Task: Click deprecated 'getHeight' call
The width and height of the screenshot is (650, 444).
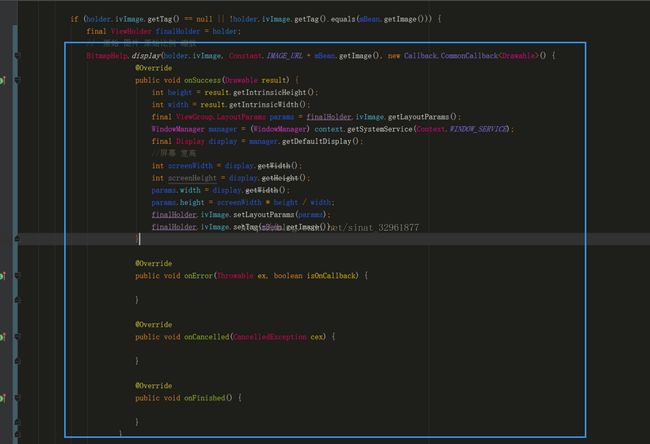Action: 280,178
